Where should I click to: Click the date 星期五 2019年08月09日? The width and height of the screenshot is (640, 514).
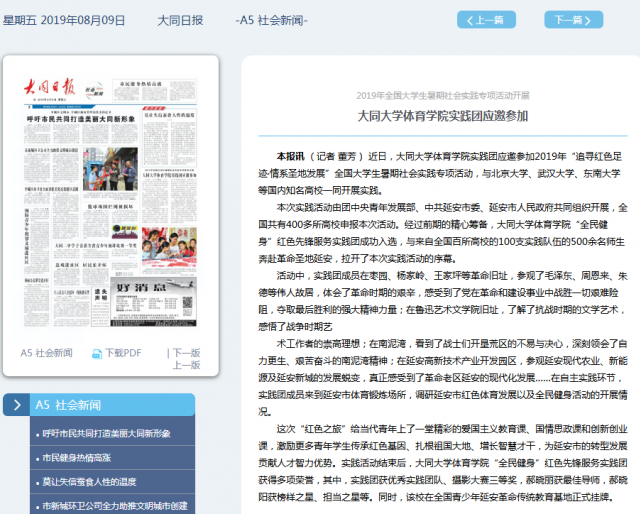pos(65,20)
